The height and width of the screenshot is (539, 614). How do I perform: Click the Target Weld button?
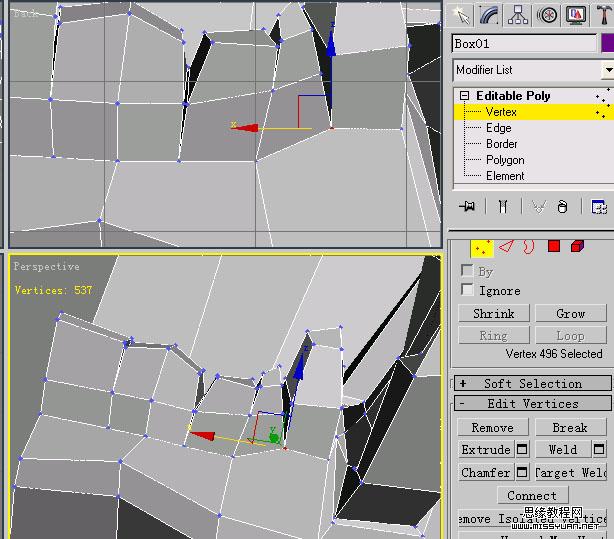click(x=571, y=472)
